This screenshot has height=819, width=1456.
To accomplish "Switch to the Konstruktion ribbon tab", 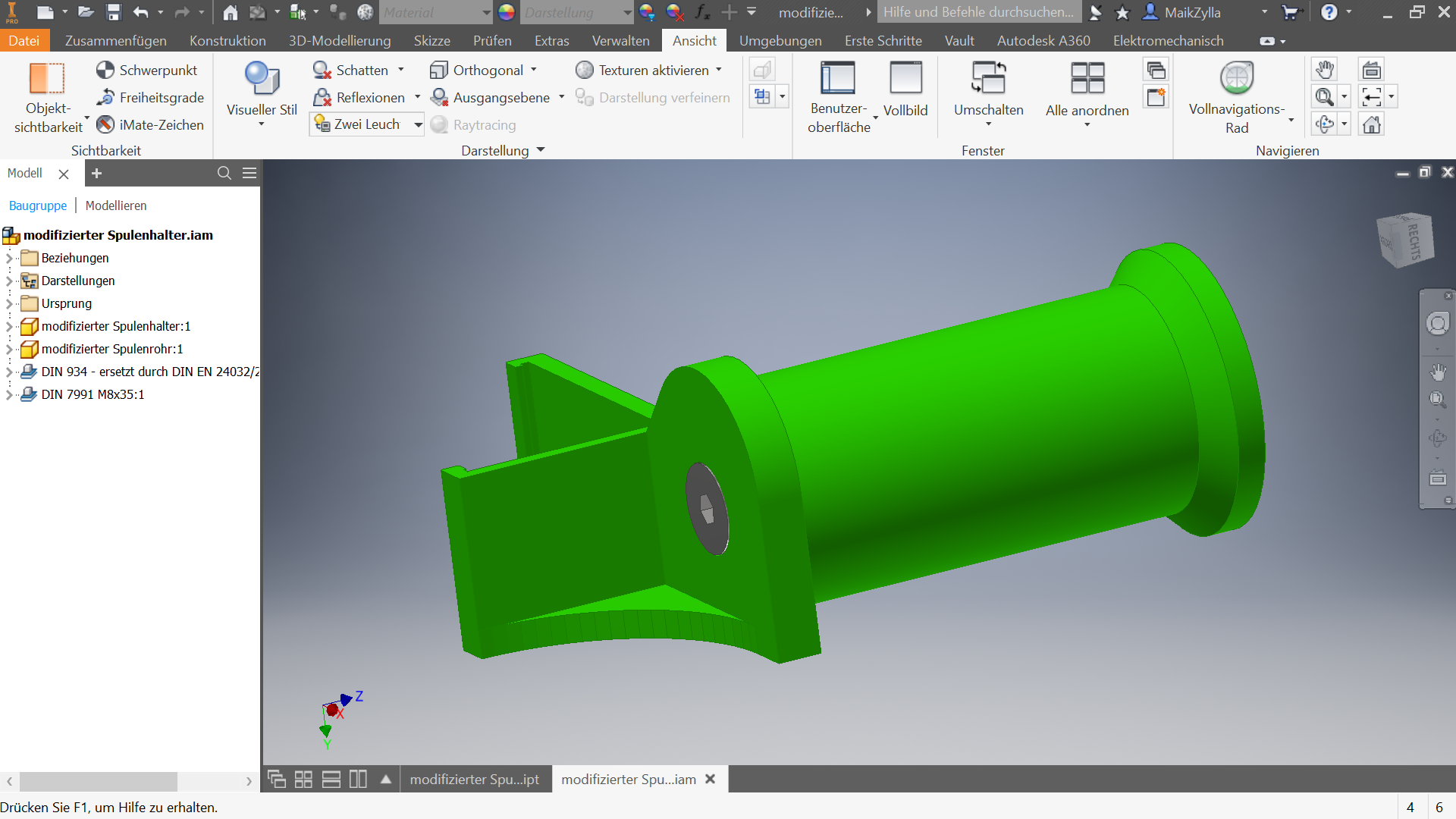I will point(227,40).
